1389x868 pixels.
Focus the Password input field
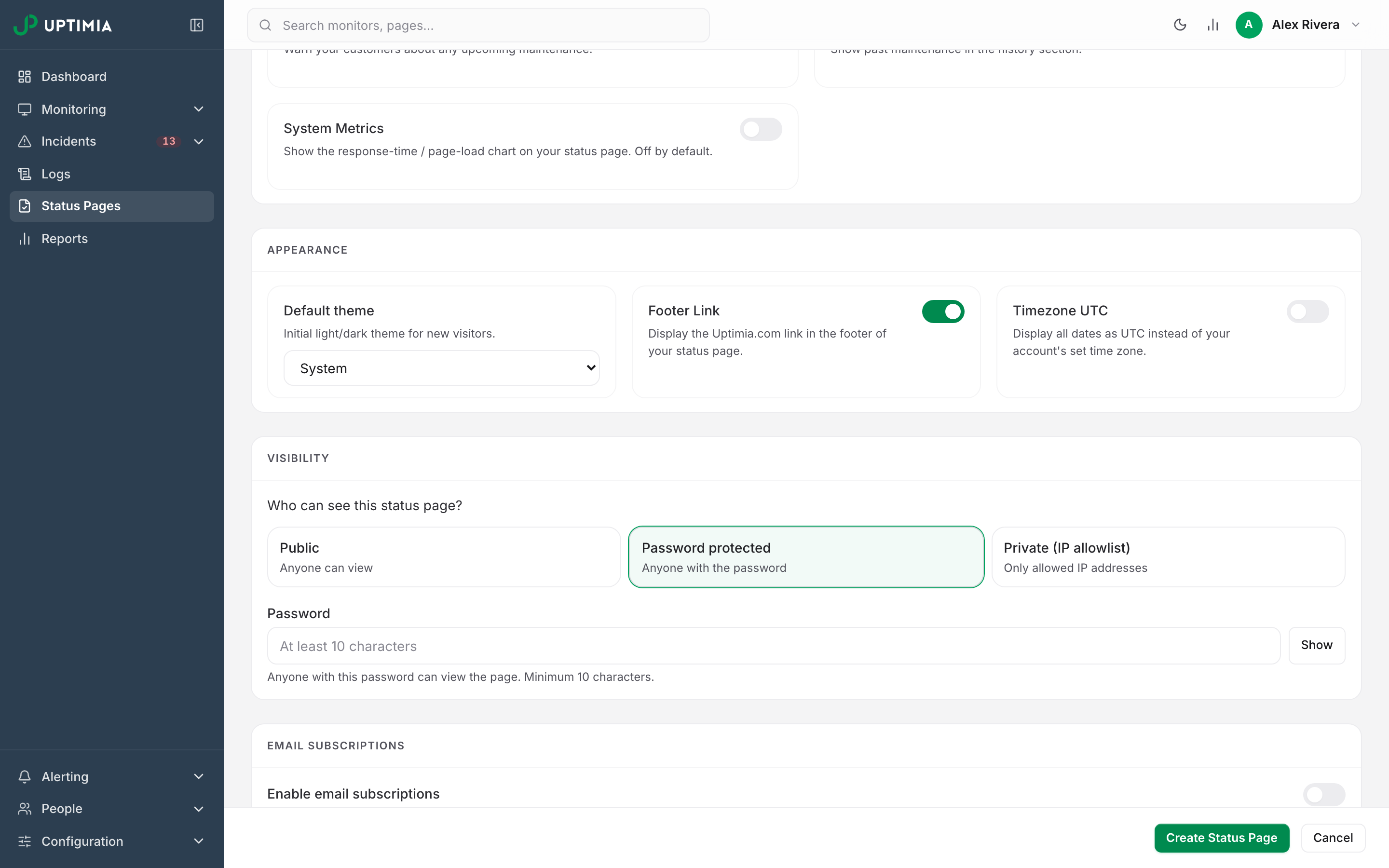click(x=773, y=645)
